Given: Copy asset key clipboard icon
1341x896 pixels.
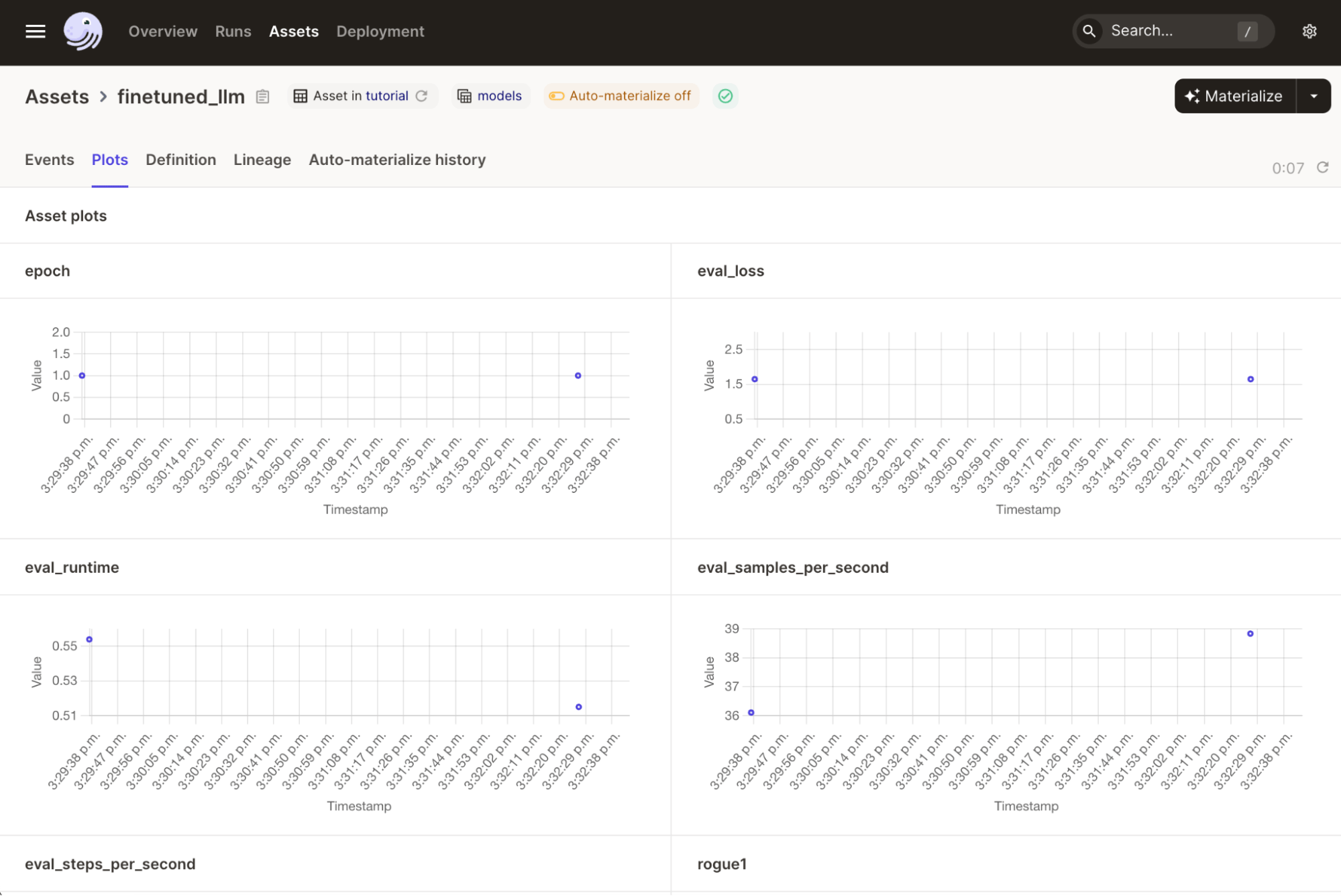Looking at the screenshot, I should tap(262, 97).
